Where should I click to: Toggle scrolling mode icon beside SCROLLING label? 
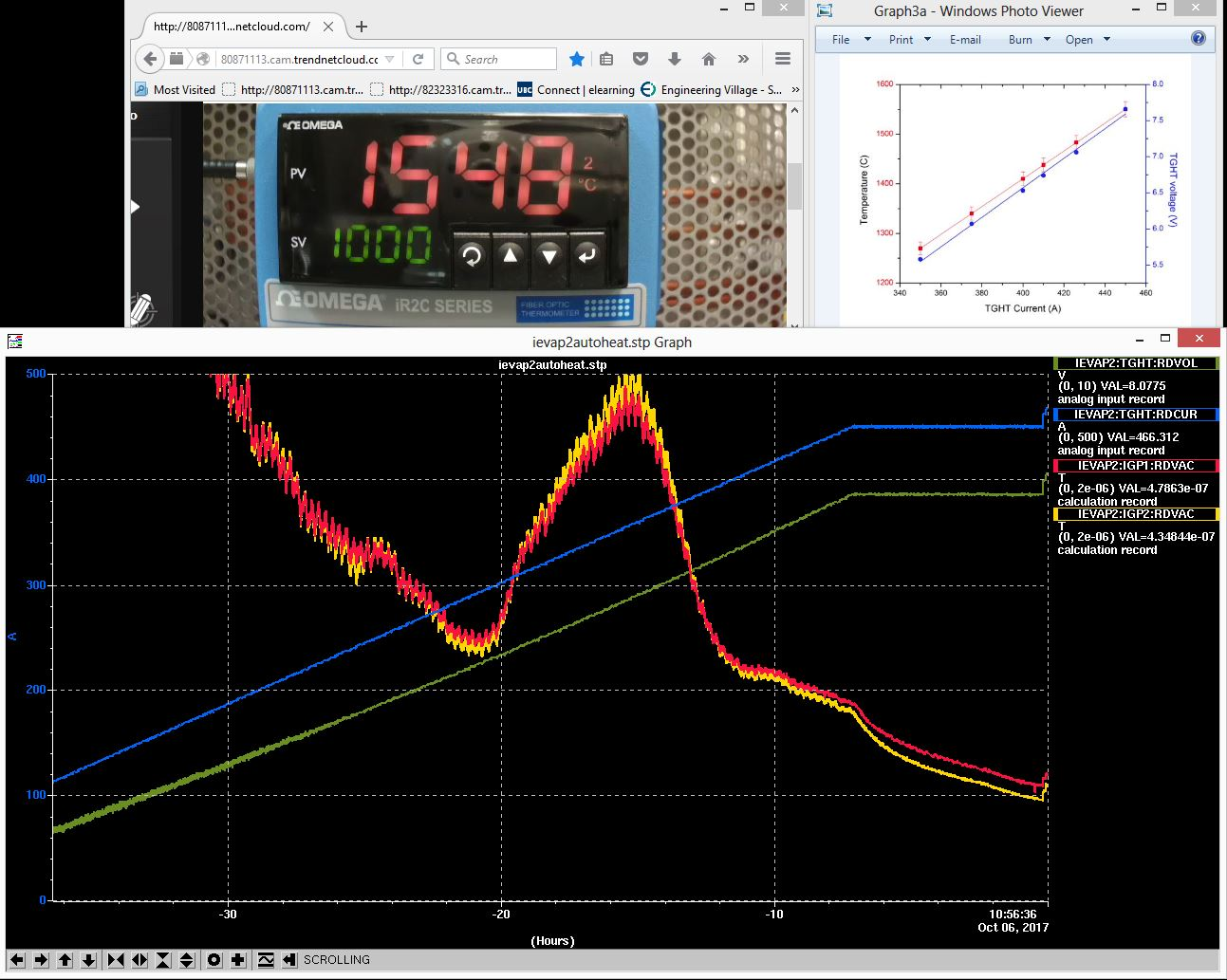[x=289, y=960]
